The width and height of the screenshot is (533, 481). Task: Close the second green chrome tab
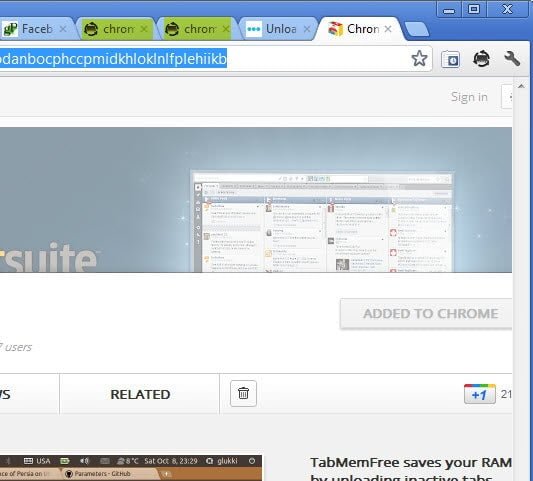[226, 29]
